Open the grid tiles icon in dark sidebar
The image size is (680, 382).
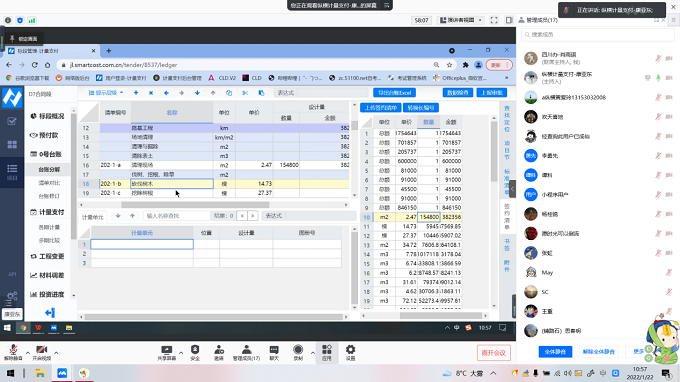[12, 144]
